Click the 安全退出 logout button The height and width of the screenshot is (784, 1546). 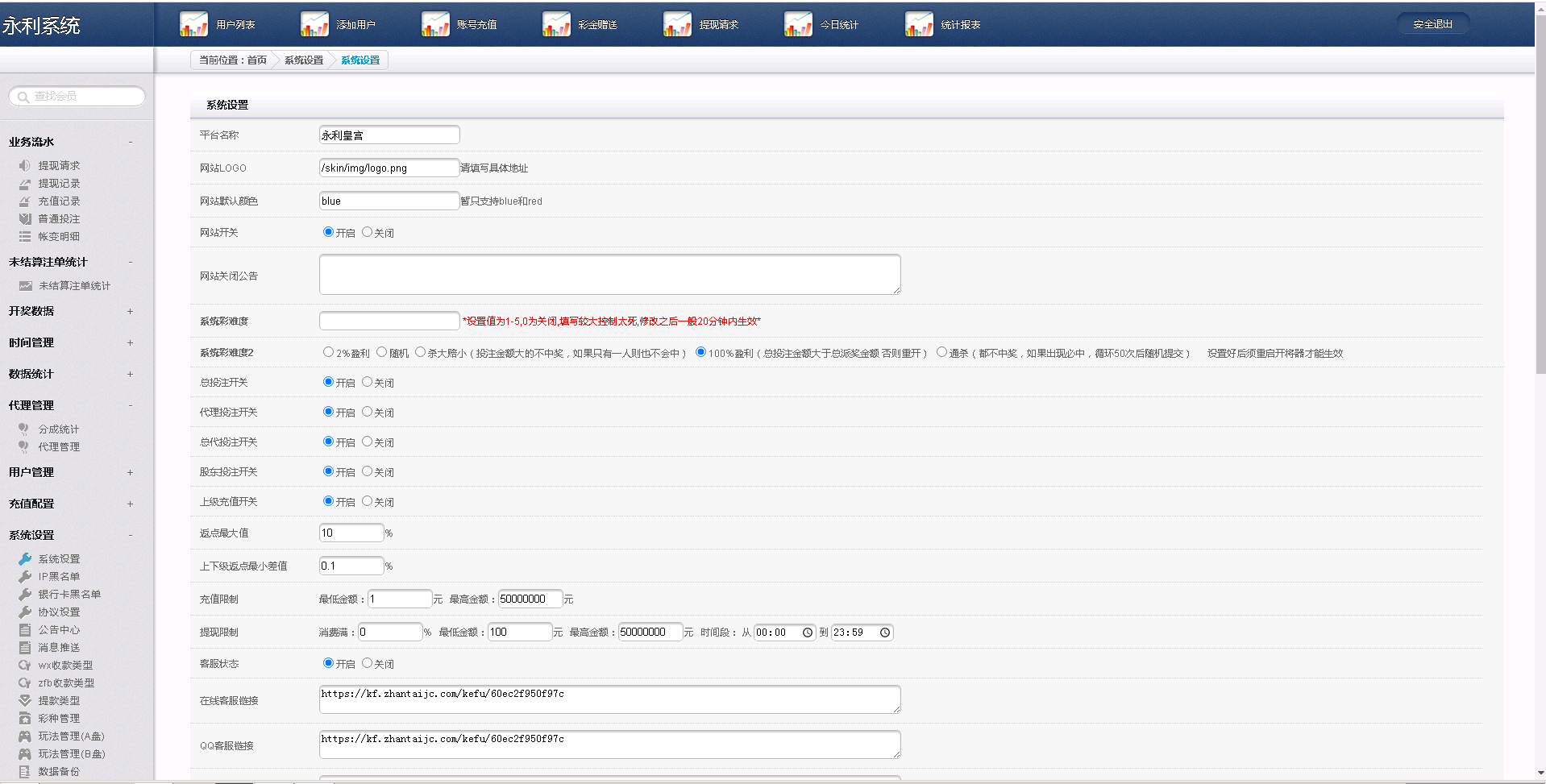(1432, 24)
